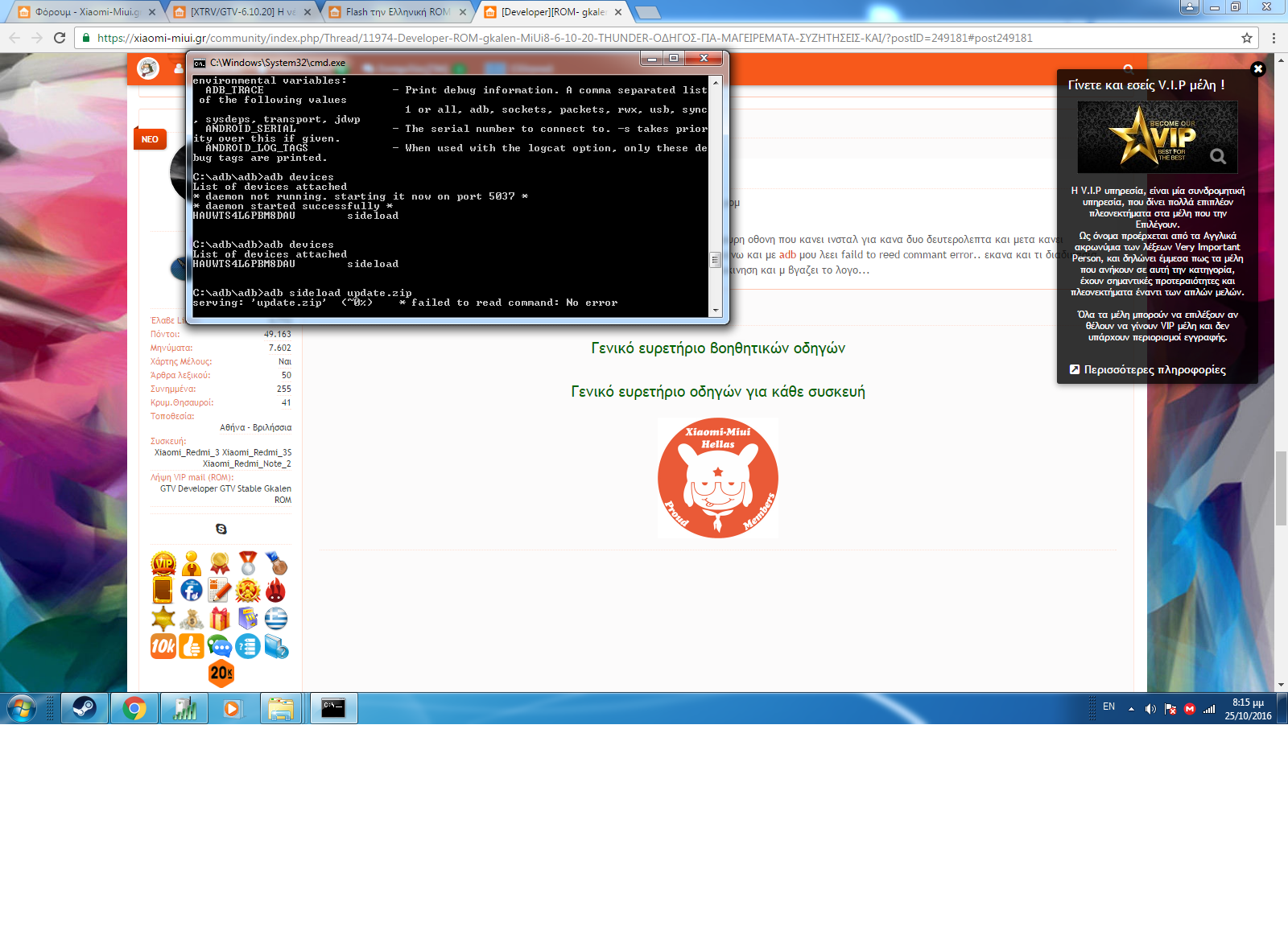Reload the current page
The width and height of the screenshot is (1288, 931).
pos(60,38)
